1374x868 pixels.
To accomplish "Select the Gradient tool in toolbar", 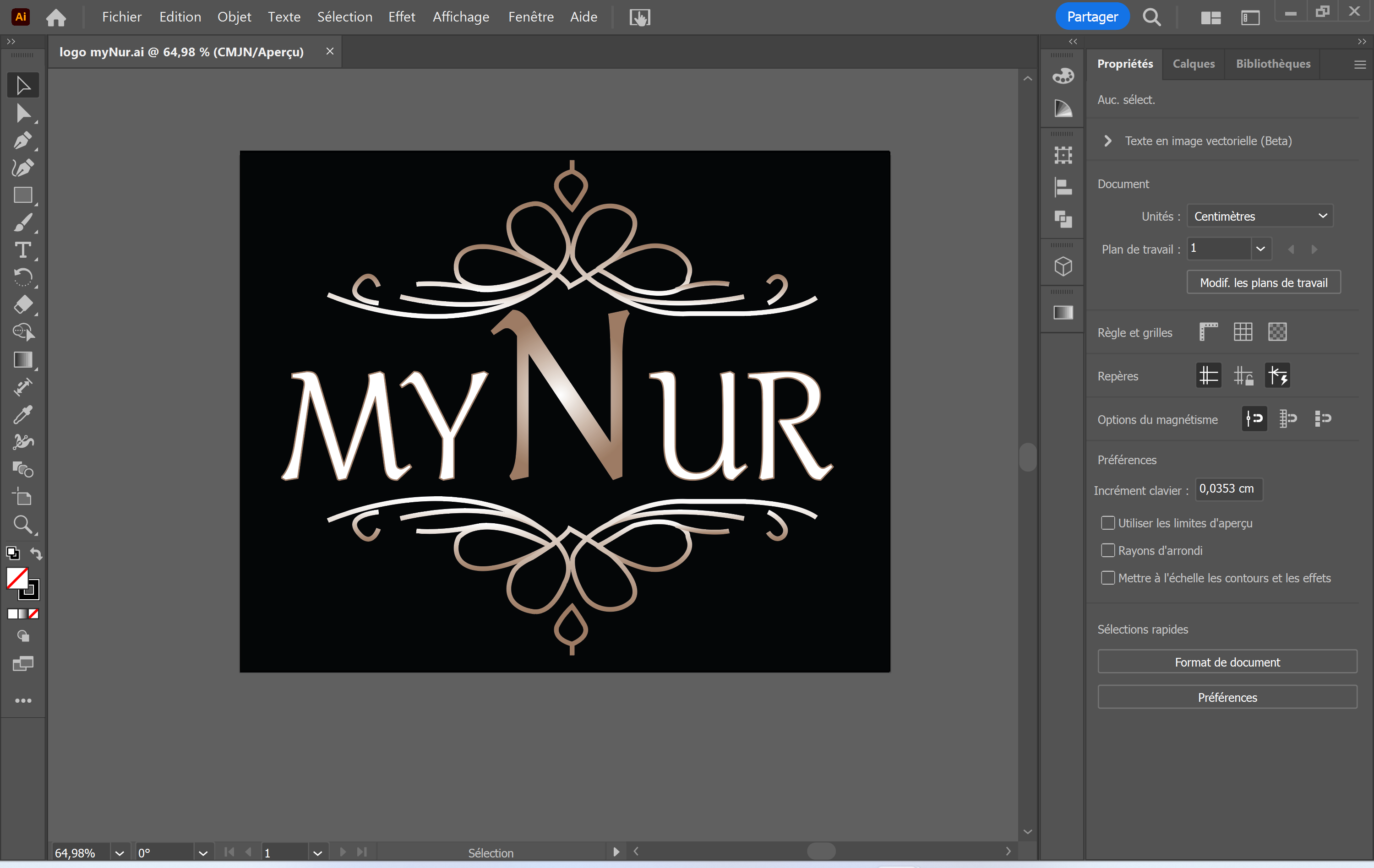I will [23, 360].
